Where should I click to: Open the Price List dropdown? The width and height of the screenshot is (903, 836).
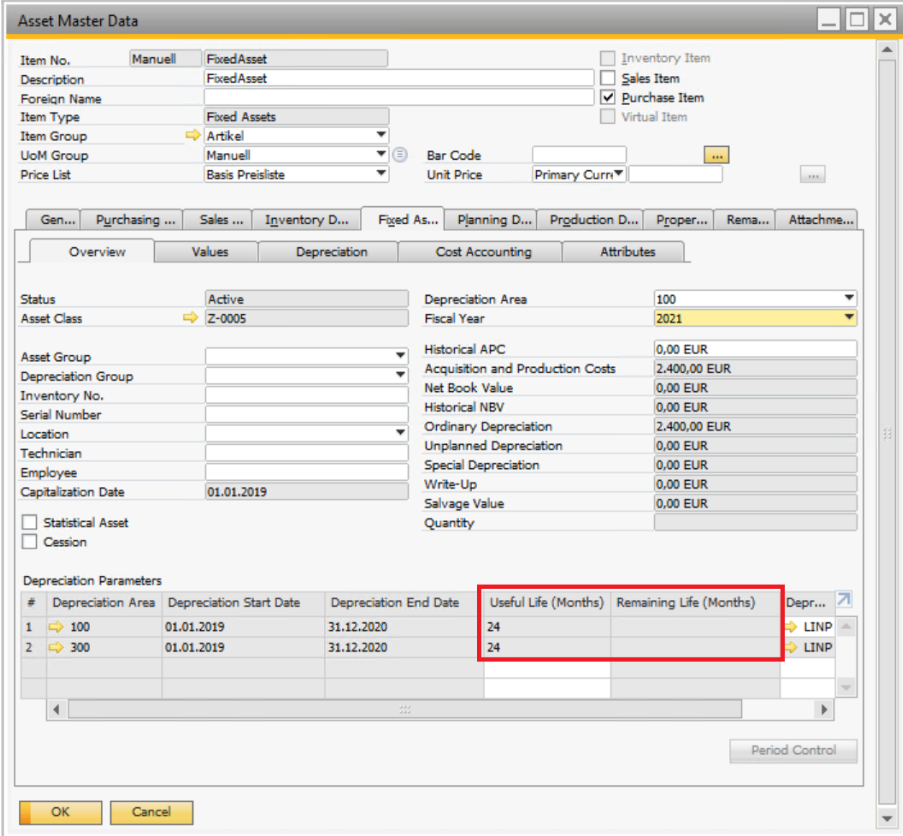click(381, 174)
